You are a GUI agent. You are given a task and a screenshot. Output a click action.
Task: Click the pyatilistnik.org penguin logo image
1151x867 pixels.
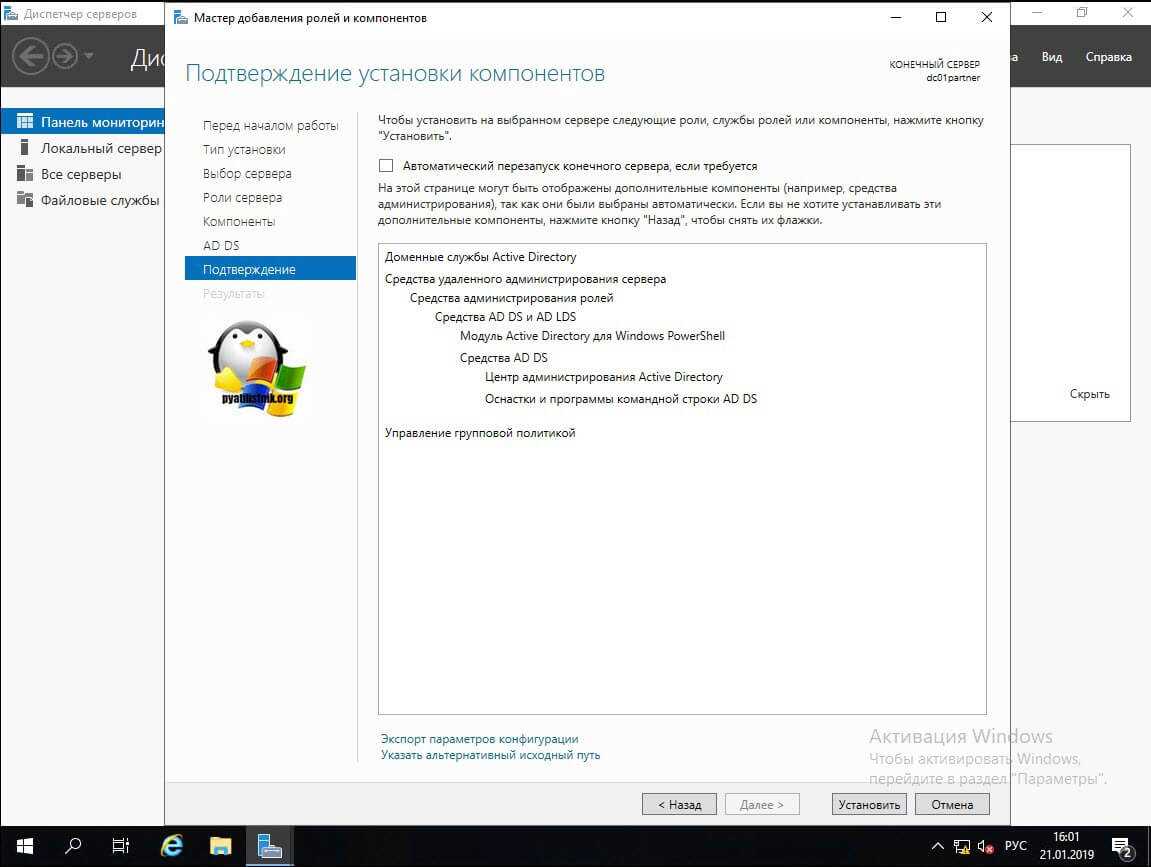click(257, 369)
